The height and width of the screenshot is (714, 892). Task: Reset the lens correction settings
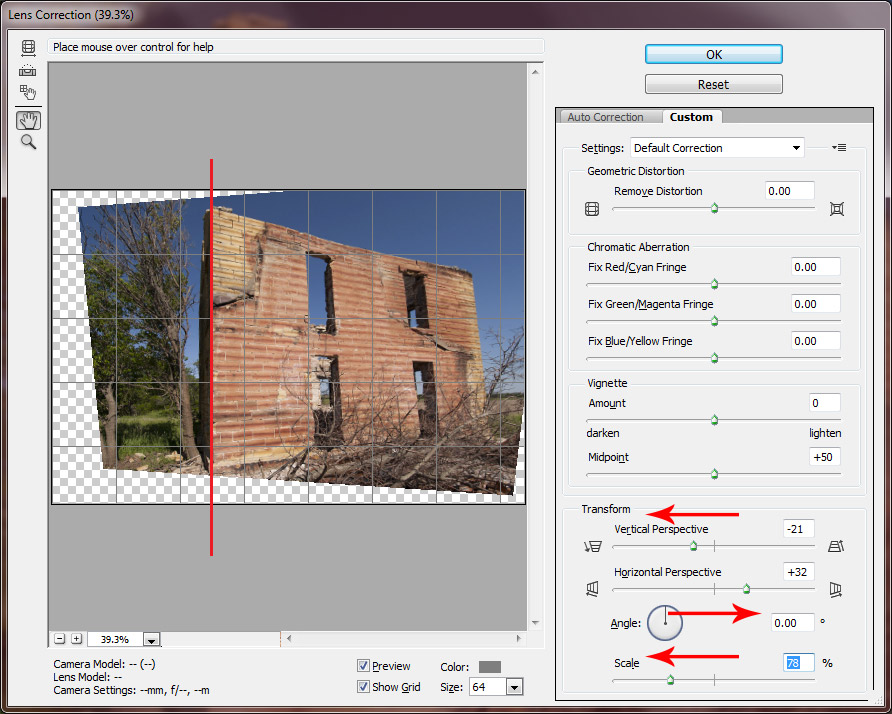point(713,83)
